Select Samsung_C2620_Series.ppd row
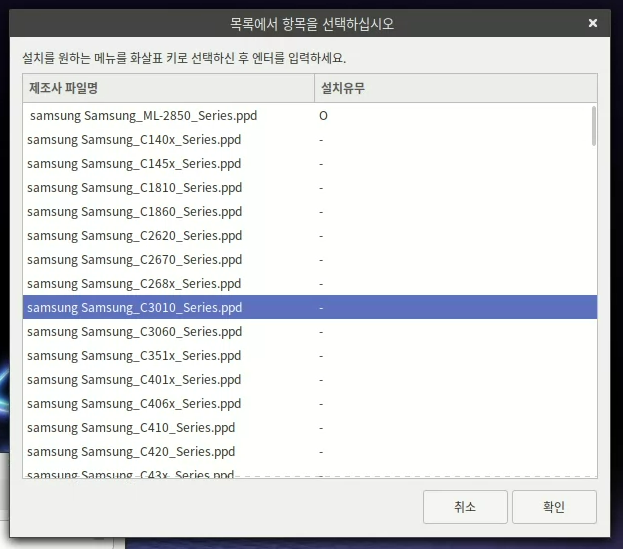 (x=310, y=236)
